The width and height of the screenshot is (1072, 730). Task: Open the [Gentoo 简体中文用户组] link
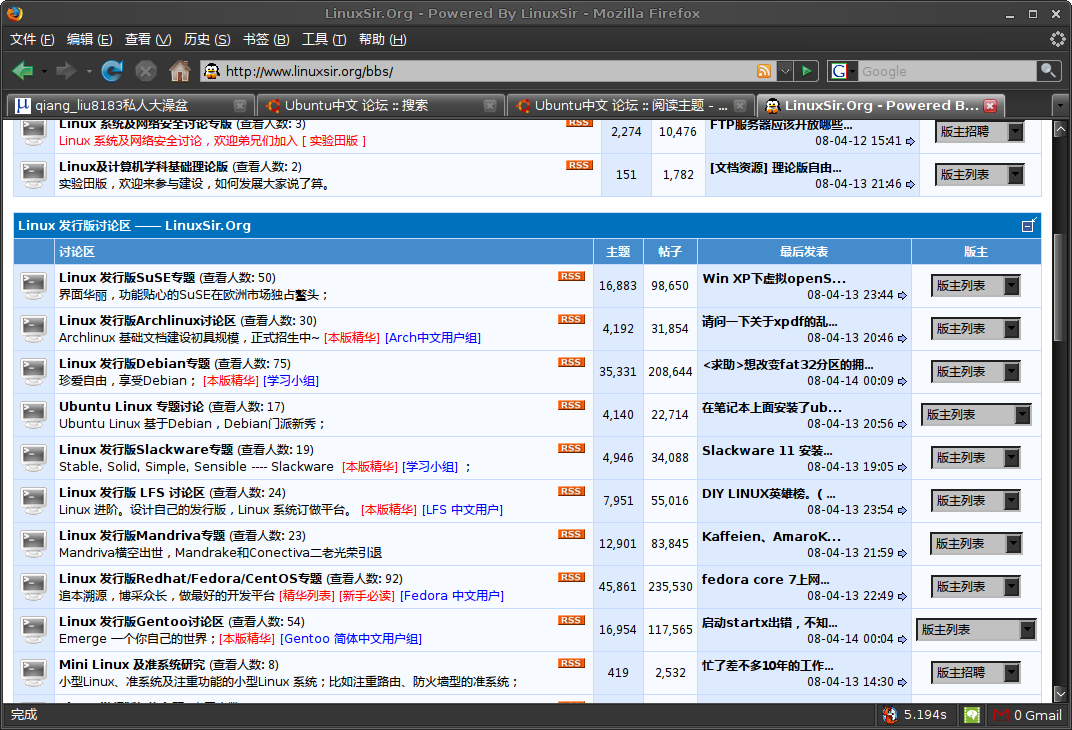pos(351,639)
